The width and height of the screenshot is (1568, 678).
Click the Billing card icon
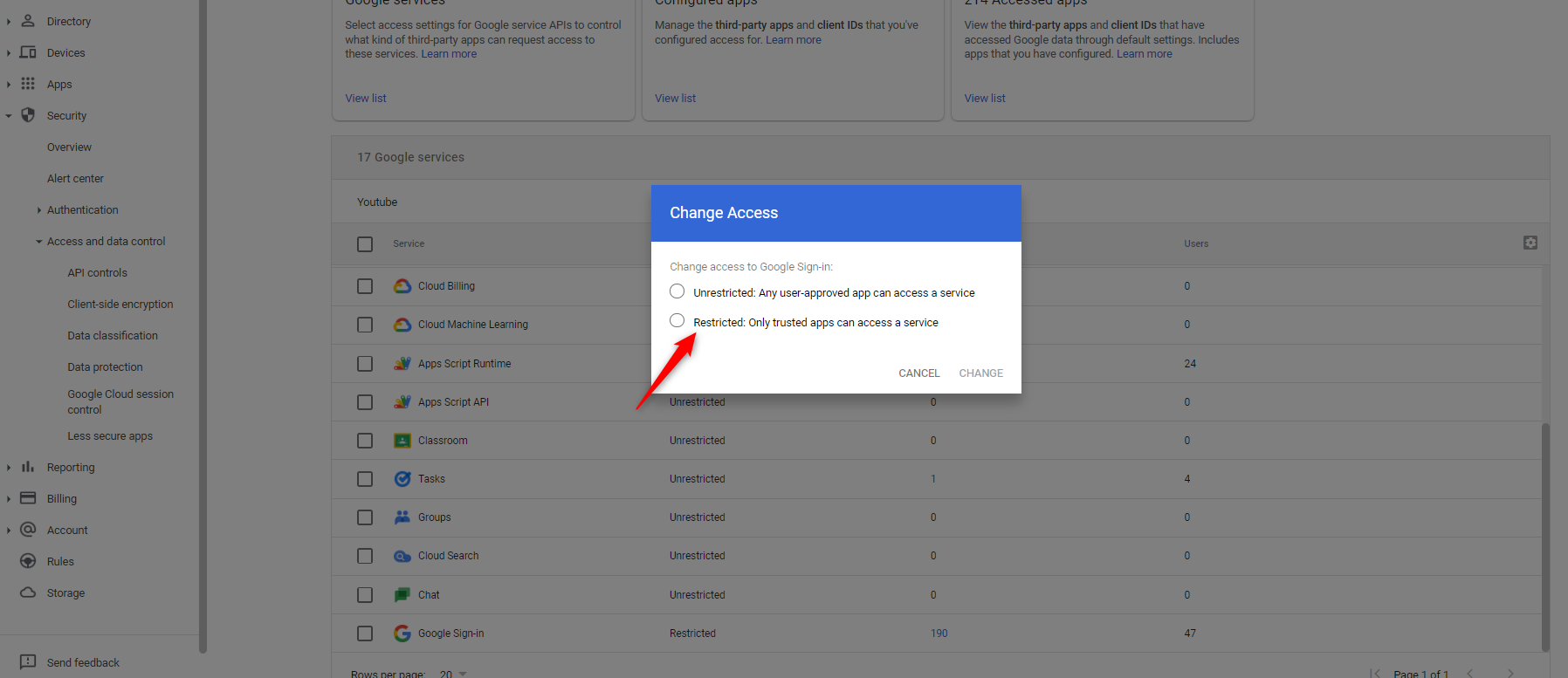click(x=28, y=498)
